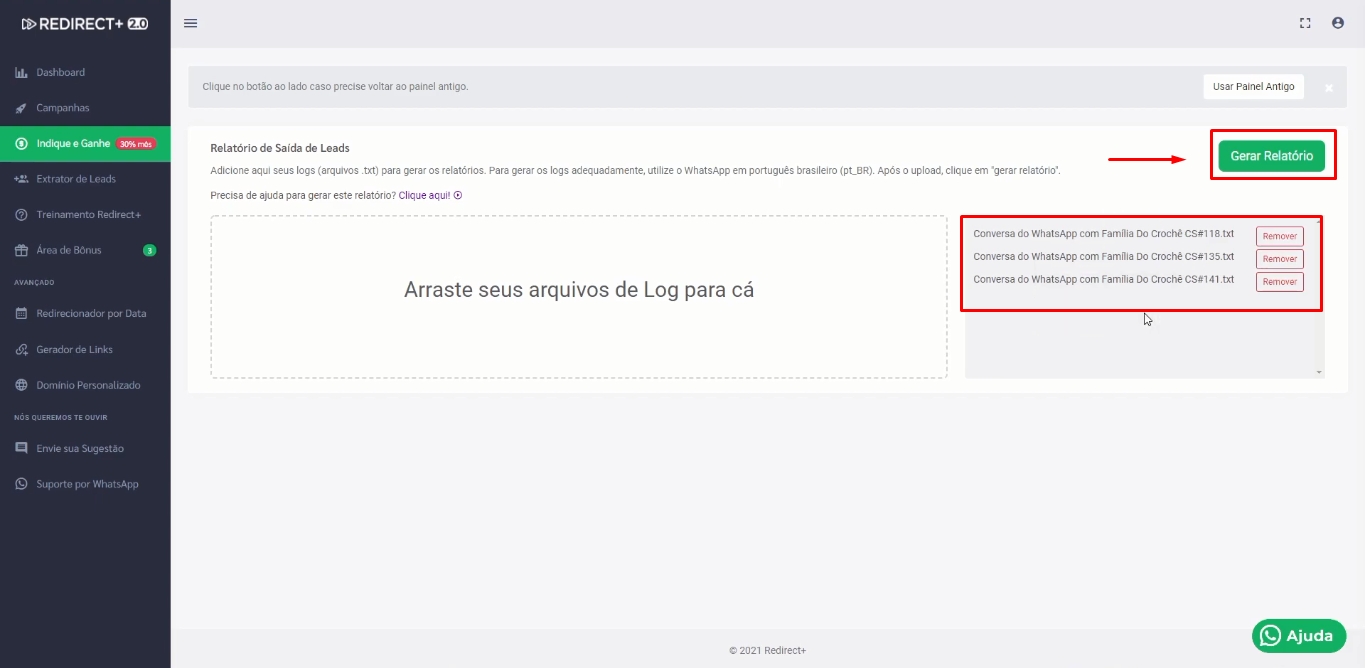Toggle fullscreen mode icon
This screenshot has width=1365, height=668.
click(1305, 23)
